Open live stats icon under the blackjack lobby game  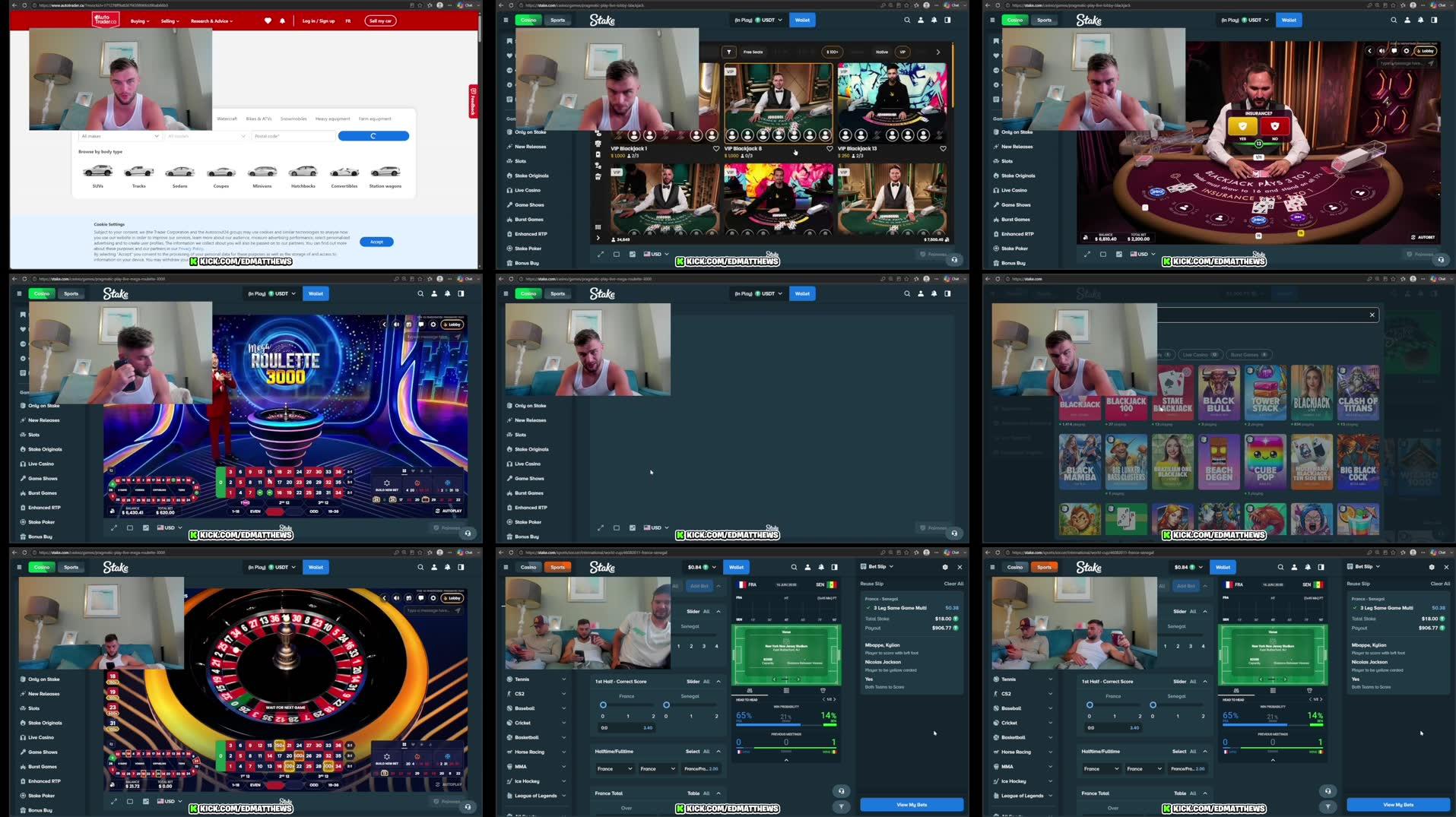[633, 254]
